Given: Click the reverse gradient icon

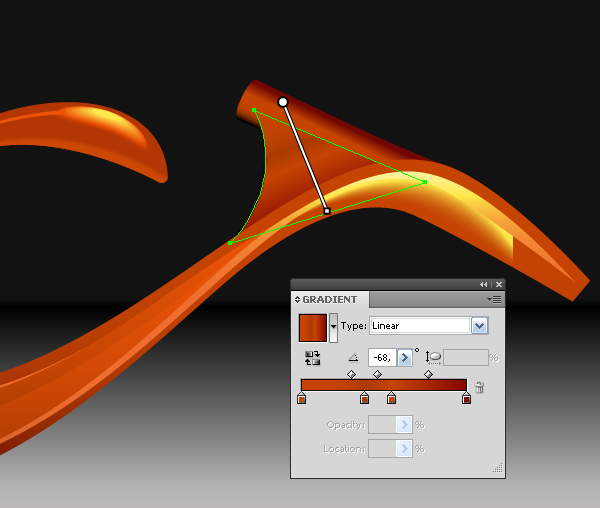Looking at the screenshot, I should [313, 358].
